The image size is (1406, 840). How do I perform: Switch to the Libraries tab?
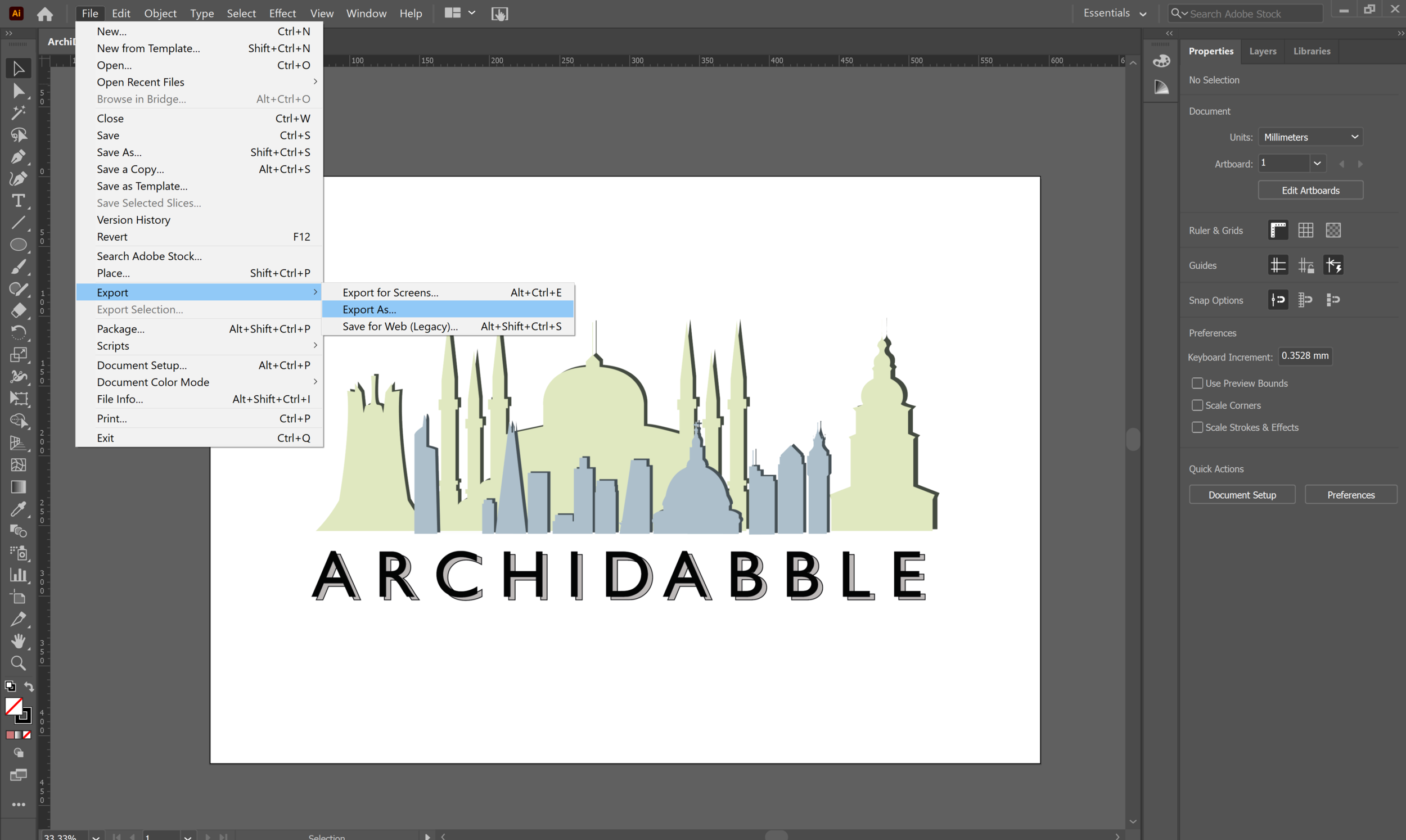[x=1312, y=51]
